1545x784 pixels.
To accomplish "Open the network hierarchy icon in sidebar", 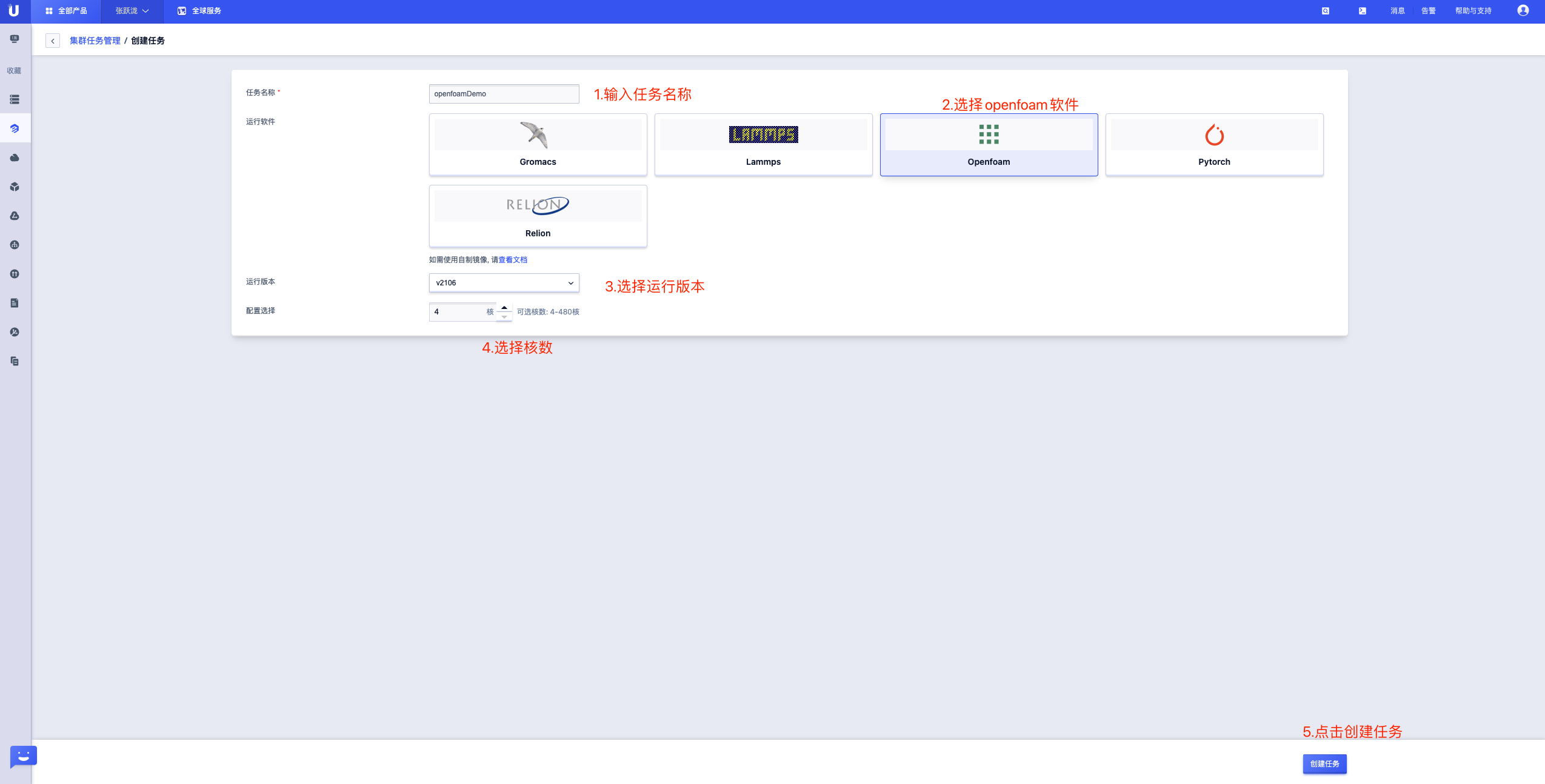I will pos(15,245).
